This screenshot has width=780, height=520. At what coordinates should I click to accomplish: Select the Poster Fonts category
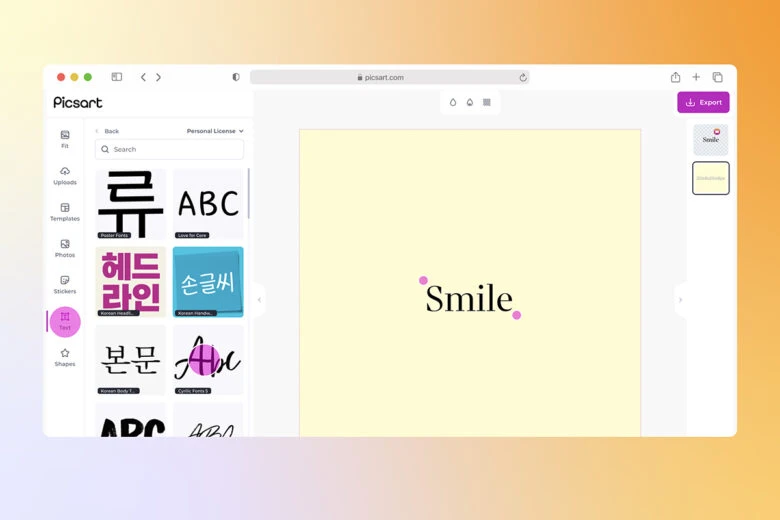coord(131,204)
